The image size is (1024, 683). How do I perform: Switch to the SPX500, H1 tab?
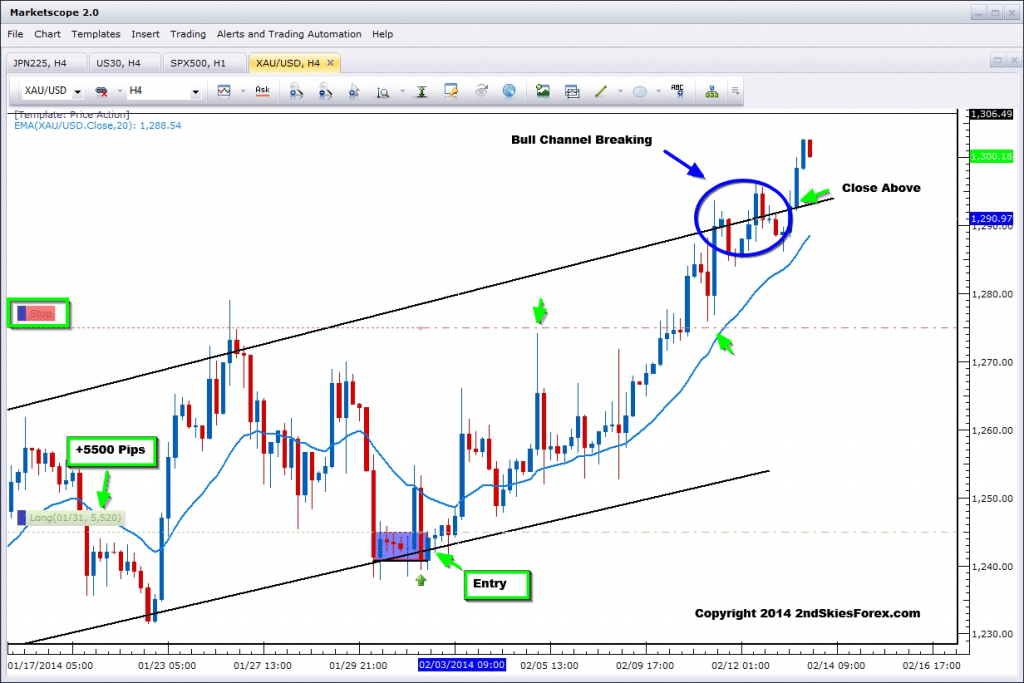pos(202,63)
